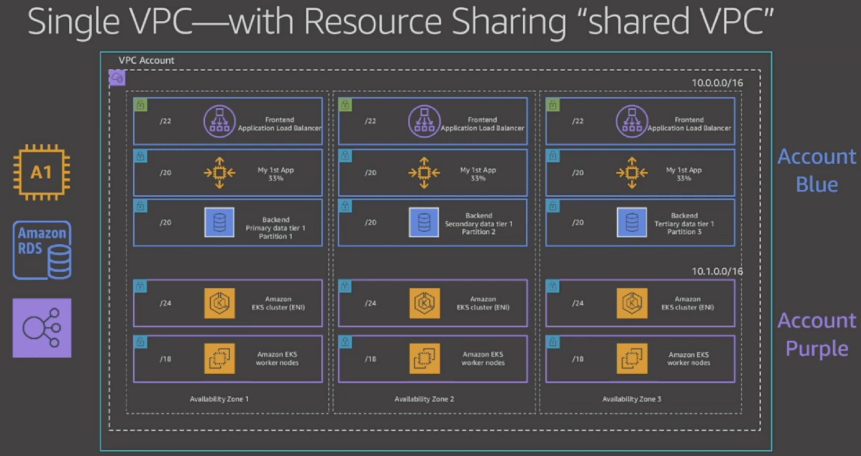Click the Availability Zone 2 label
This screenshot has height=456, width=861.
(x=424, y=399)
